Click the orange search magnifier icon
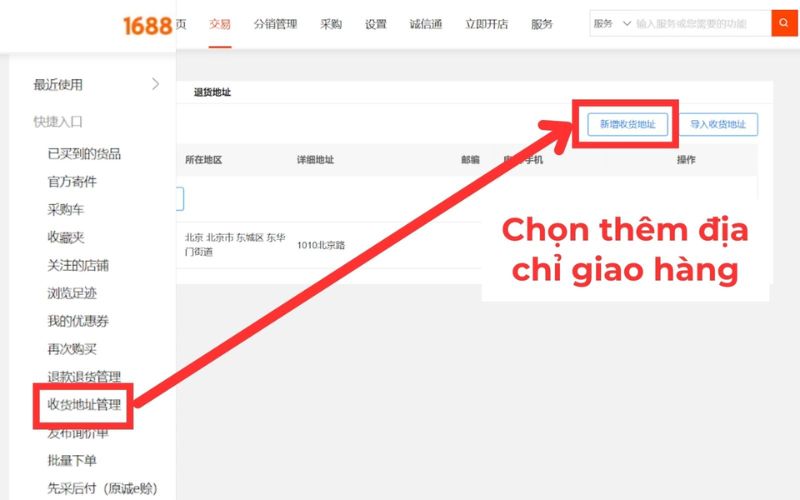The width and height of the screenshot is (800, 500). 784,23
